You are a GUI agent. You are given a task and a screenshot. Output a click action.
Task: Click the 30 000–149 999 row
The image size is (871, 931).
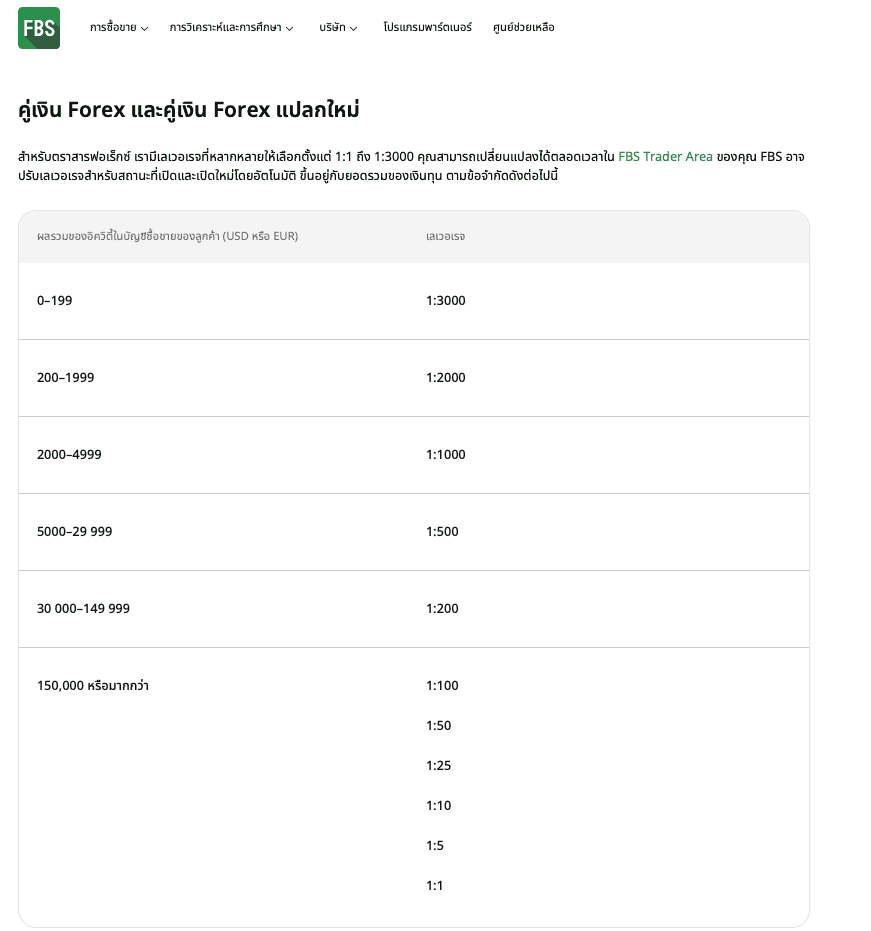click(85, 608)
